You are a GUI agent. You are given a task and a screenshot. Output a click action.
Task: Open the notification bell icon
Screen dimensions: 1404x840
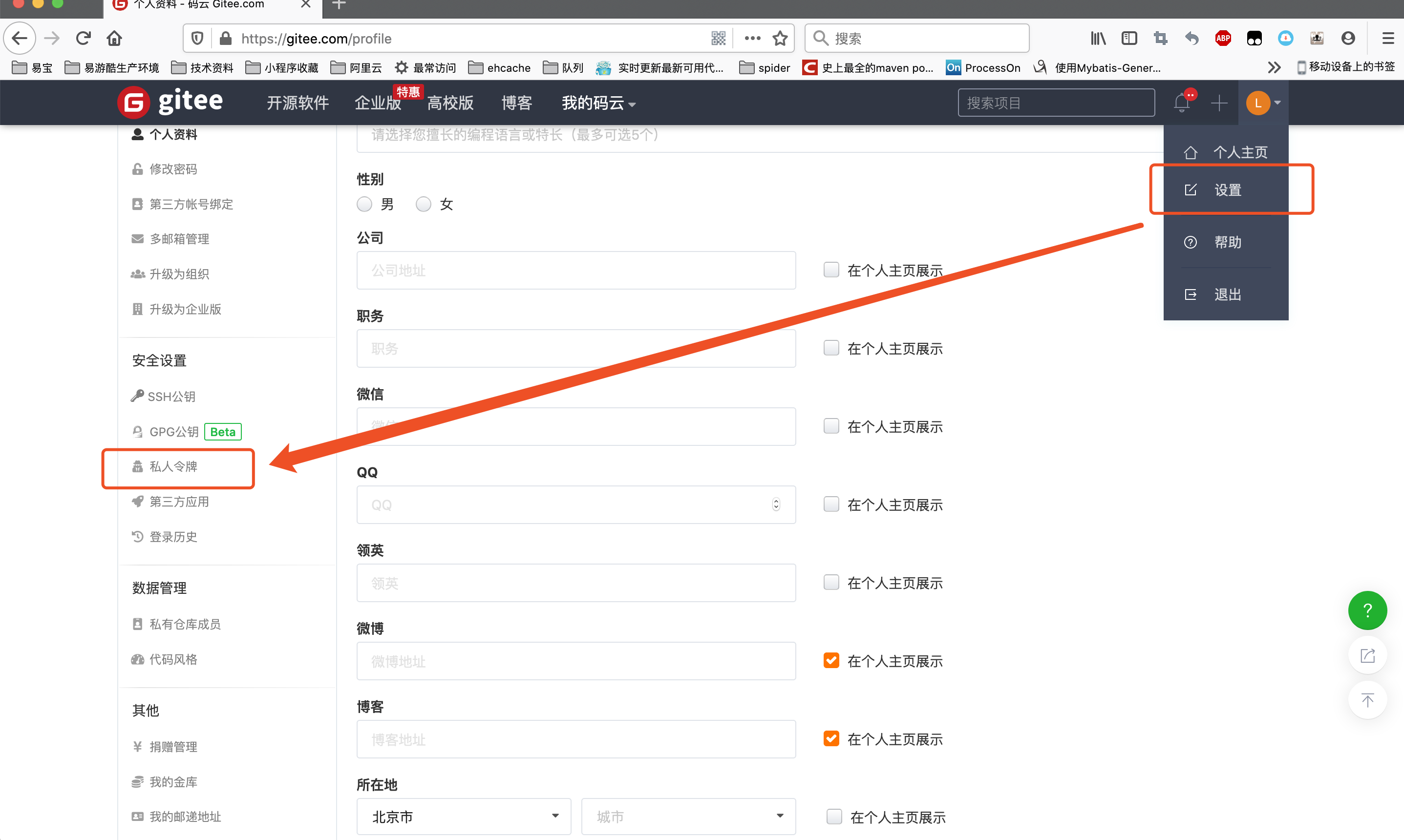pyautogui.click(x=1182, y=103)
